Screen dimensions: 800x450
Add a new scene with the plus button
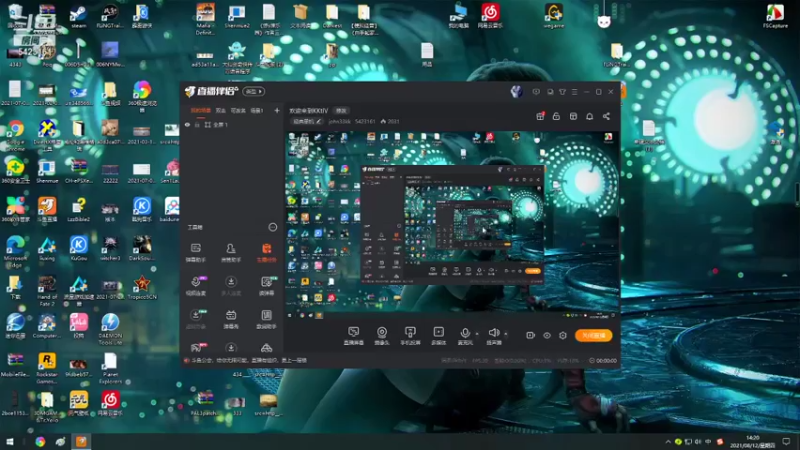click(x=277, y=110)
